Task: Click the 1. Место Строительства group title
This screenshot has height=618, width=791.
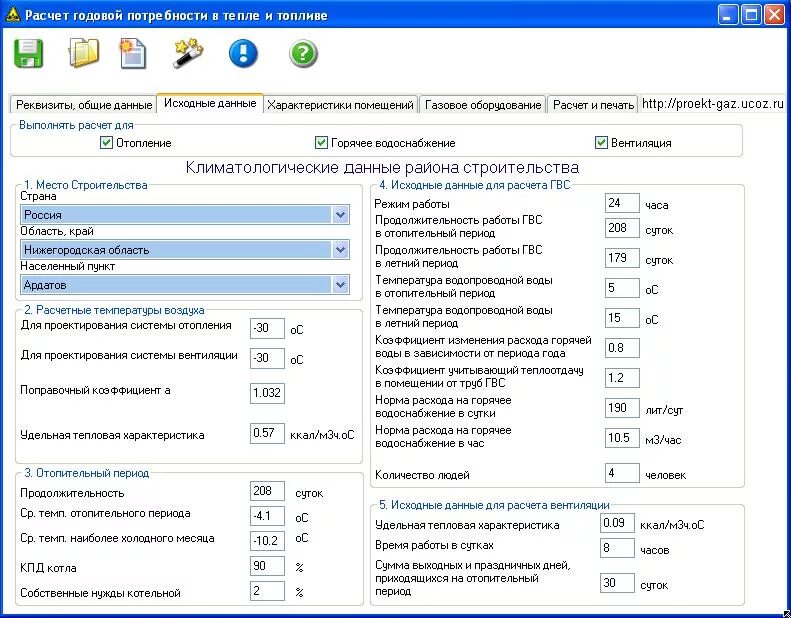Action: click(x=86, y=185)
